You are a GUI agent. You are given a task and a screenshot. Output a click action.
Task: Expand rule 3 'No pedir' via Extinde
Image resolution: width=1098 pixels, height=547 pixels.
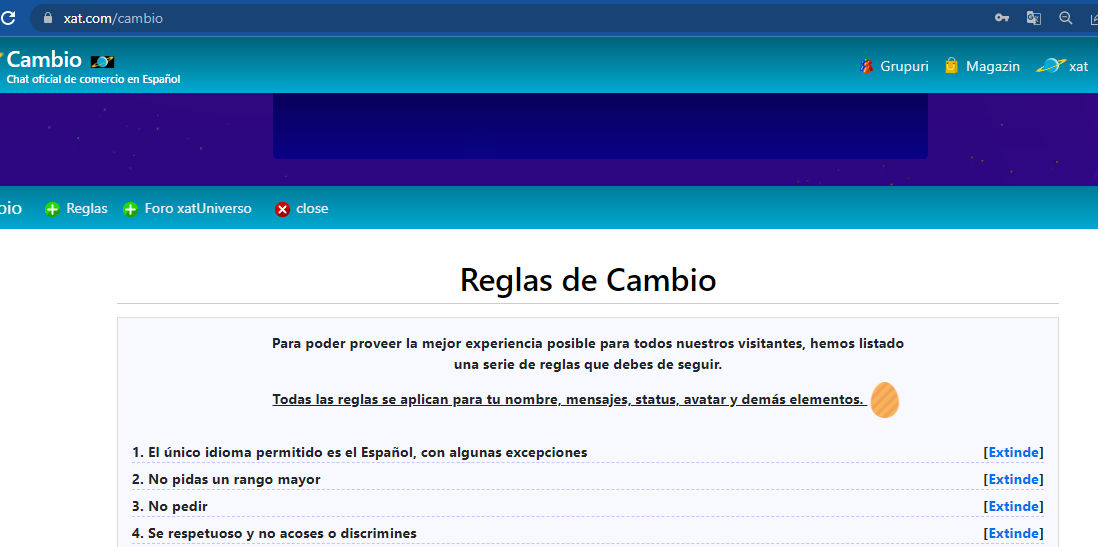click(x=1013, y=506)
